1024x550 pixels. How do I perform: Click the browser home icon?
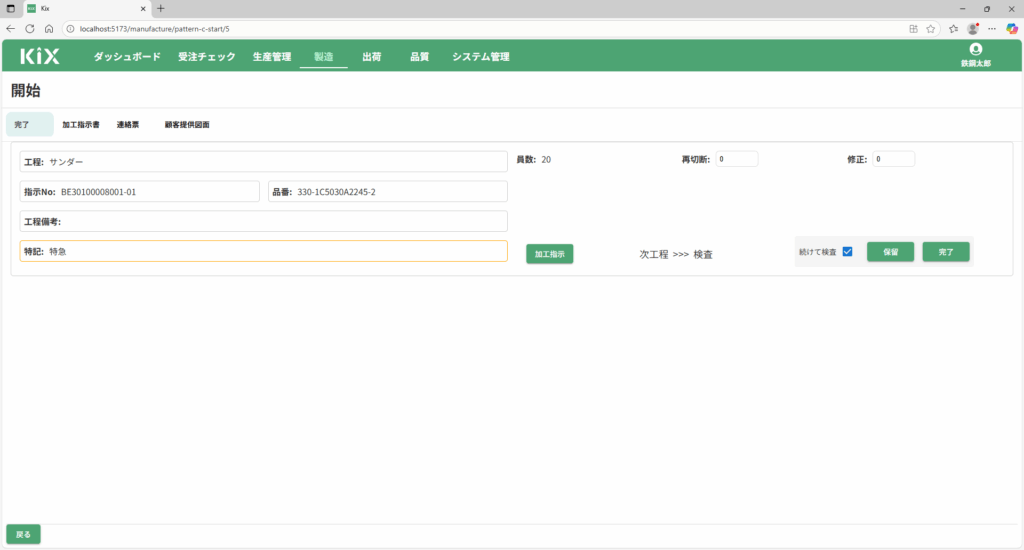point(49,29)
